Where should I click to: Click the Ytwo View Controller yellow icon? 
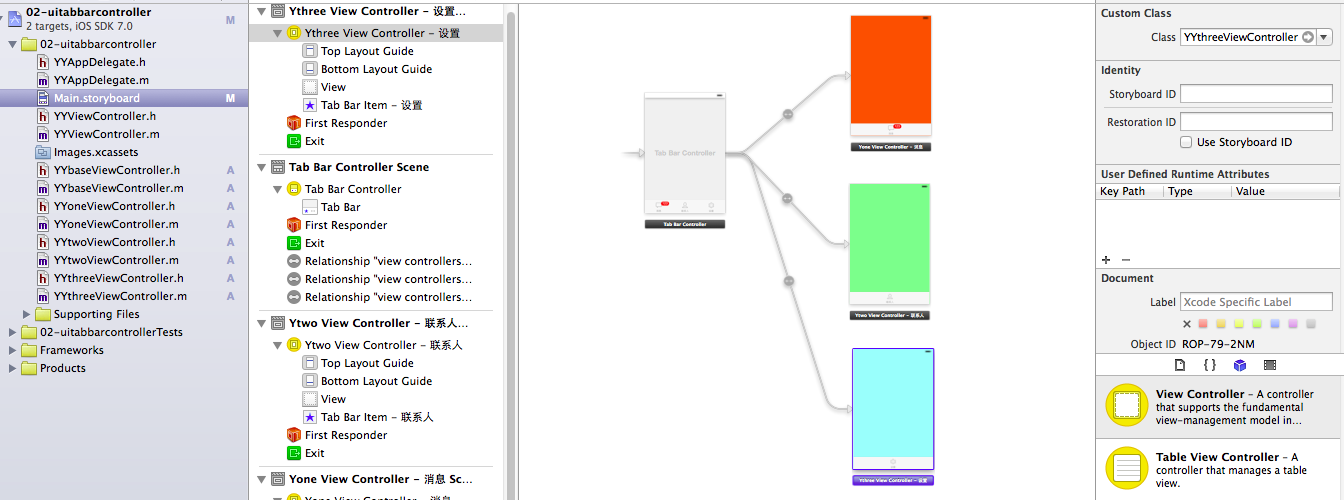tap(294, 345)
